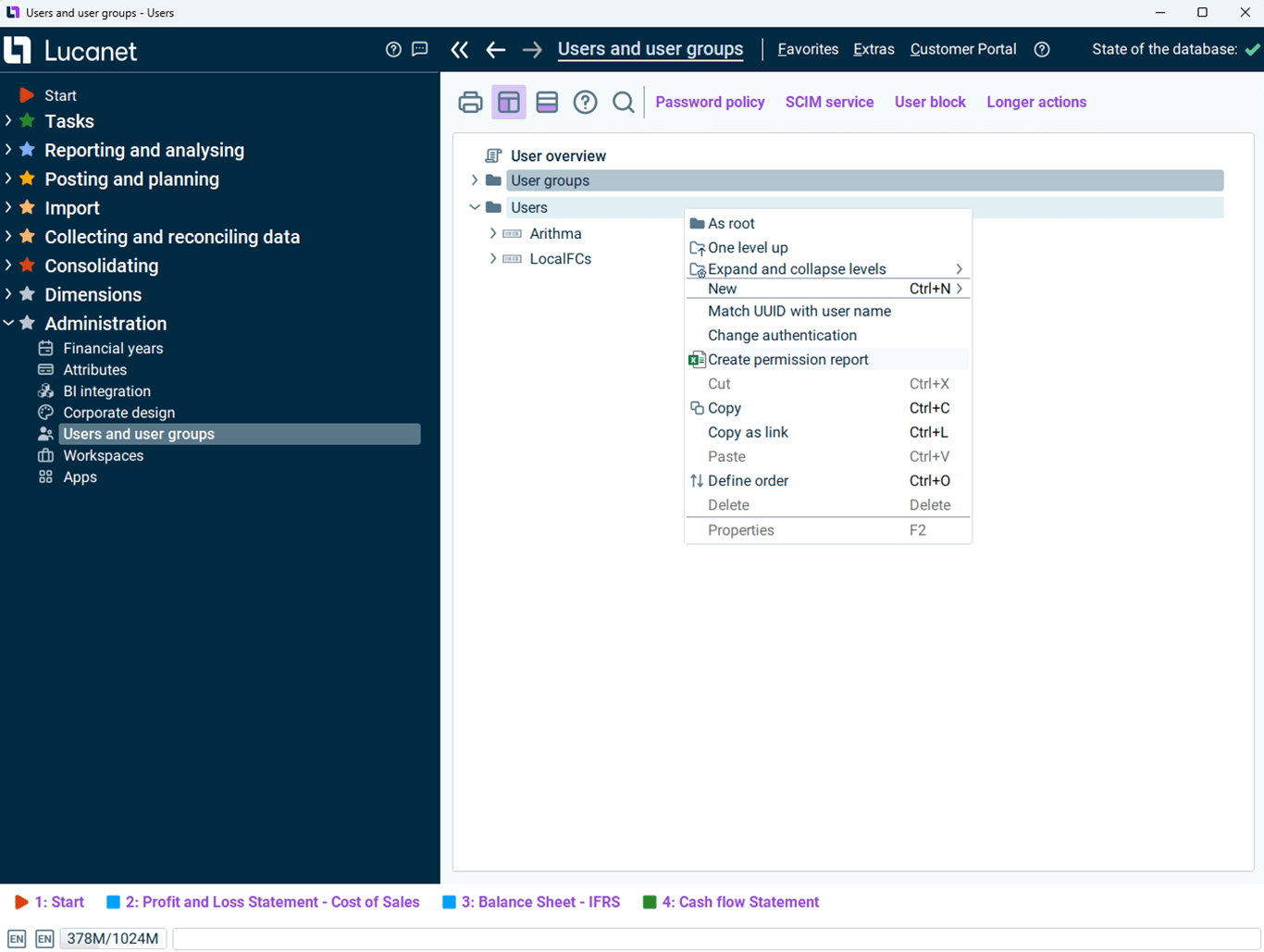
Task: Switch to Cash flow Statement tab
Action: (x=731, y=902)
